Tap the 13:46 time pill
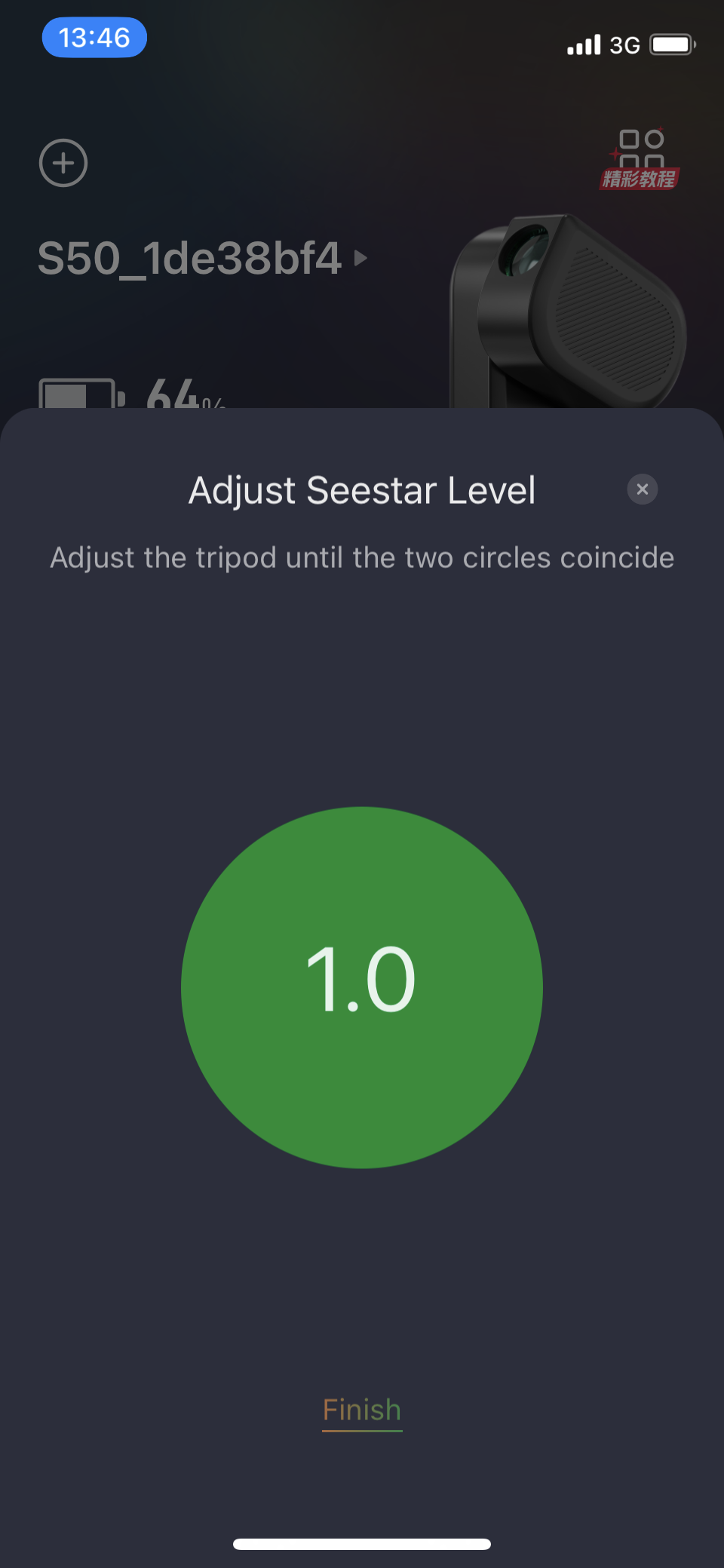This screenshot has width=724, height=1568. (x=94, y=37)
